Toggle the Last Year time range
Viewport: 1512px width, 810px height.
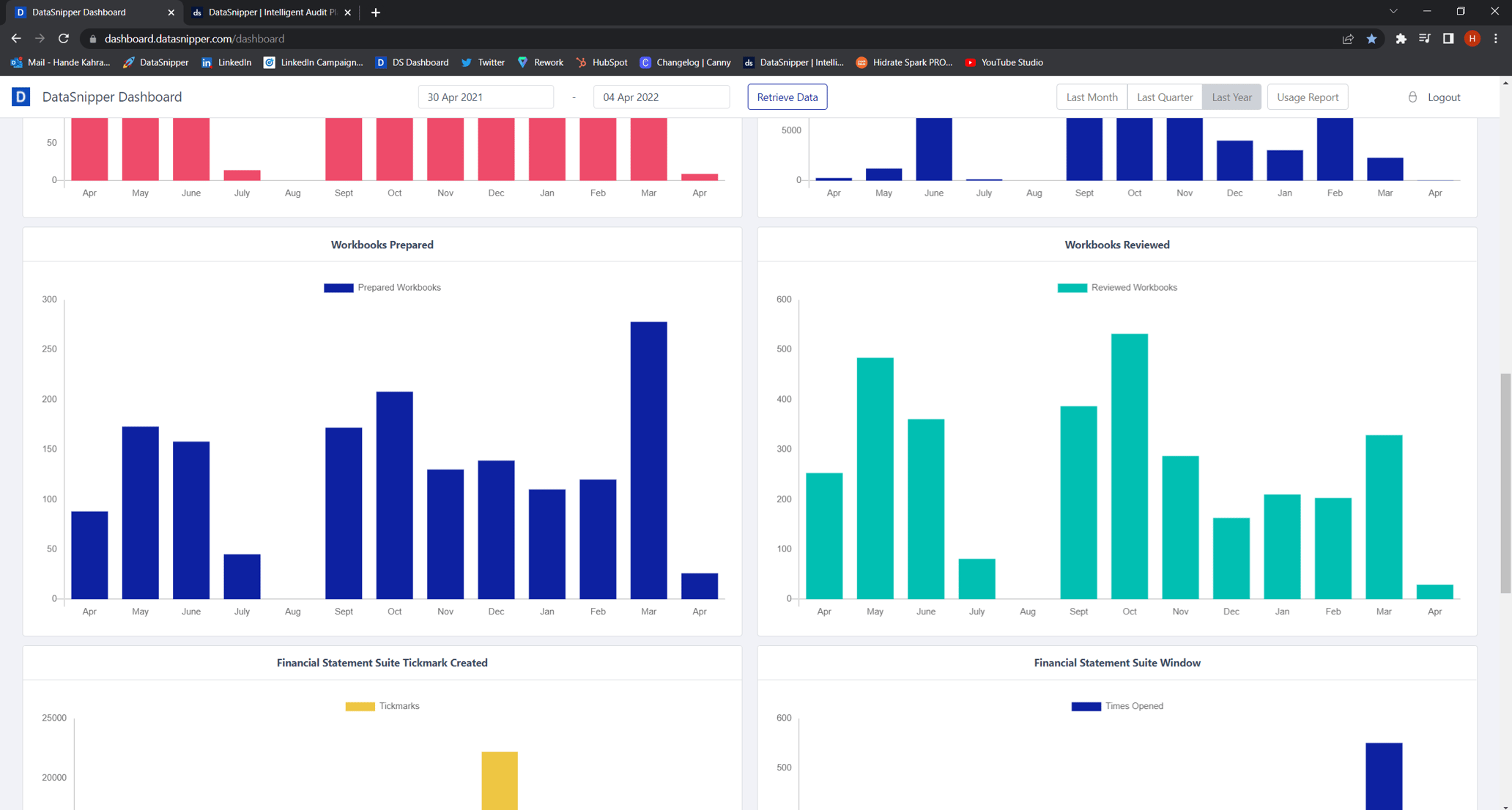(1231, 97)
